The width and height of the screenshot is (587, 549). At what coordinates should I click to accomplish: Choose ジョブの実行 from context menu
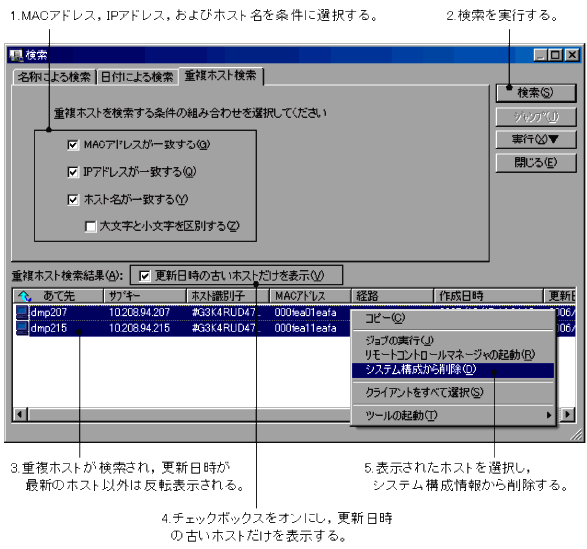pyautogui.click(x=453, y=340)
